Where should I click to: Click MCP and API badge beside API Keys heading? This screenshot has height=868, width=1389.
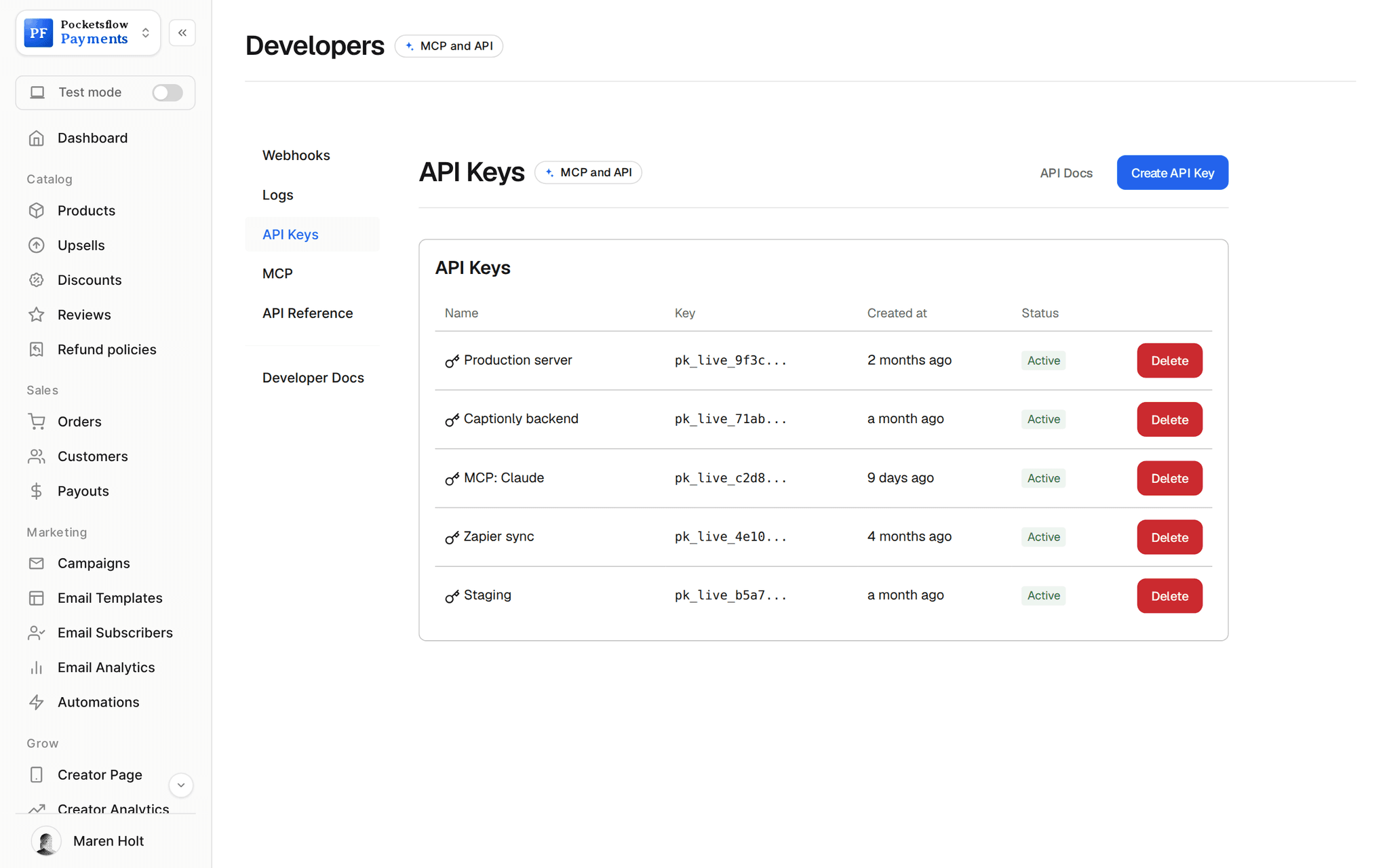pyautogui.click(x=589, y=172)
